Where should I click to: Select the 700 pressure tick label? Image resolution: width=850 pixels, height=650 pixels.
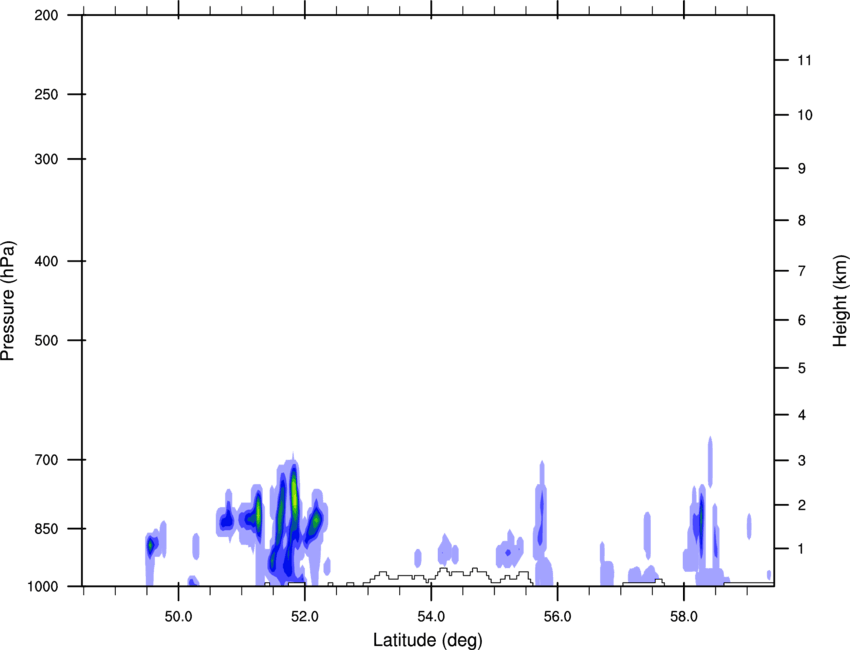(46, 459)
